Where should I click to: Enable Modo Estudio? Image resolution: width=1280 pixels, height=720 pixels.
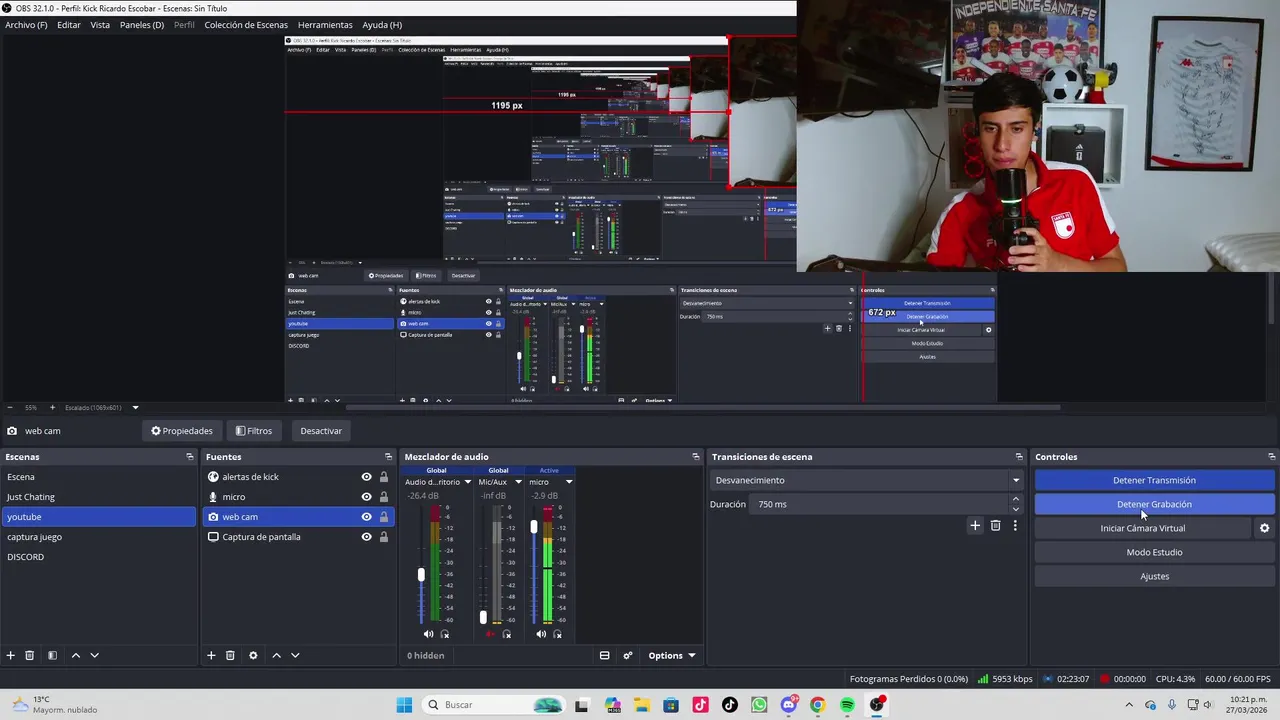coord(1154,552)
